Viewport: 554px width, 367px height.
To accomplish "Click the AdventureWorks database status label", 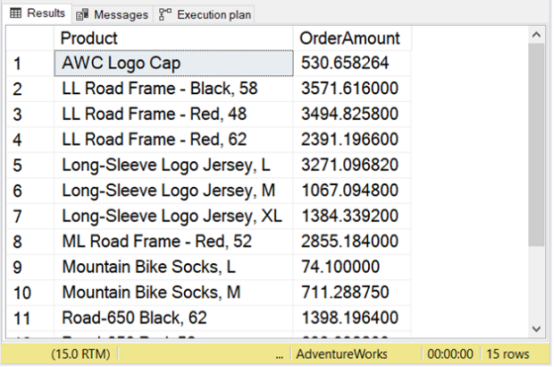I will tap(342, 354).
